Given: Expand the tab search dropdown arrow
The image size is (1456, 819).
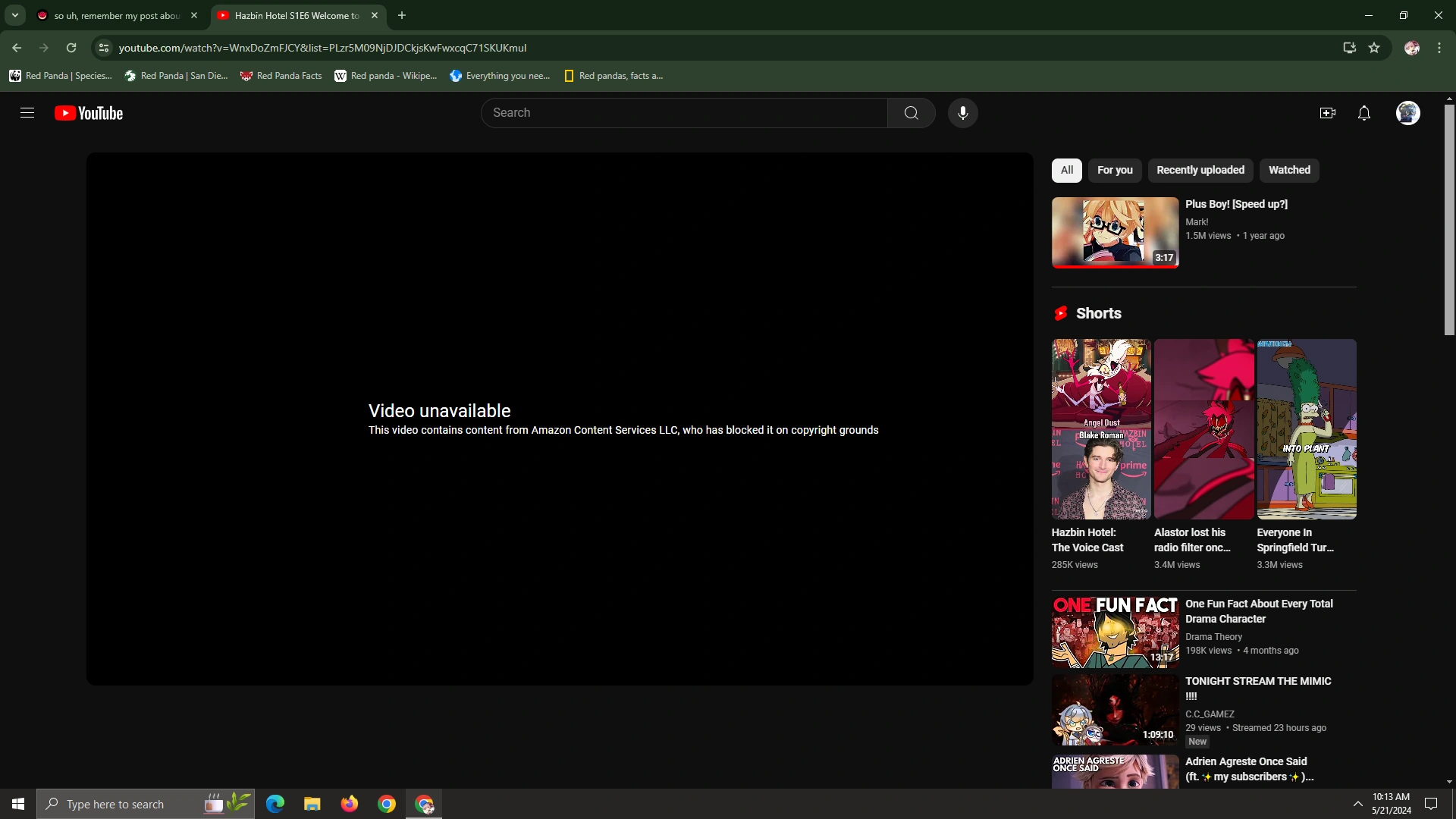Looking at the screenshot, I should pyautogui.click(x=15, y=15).
